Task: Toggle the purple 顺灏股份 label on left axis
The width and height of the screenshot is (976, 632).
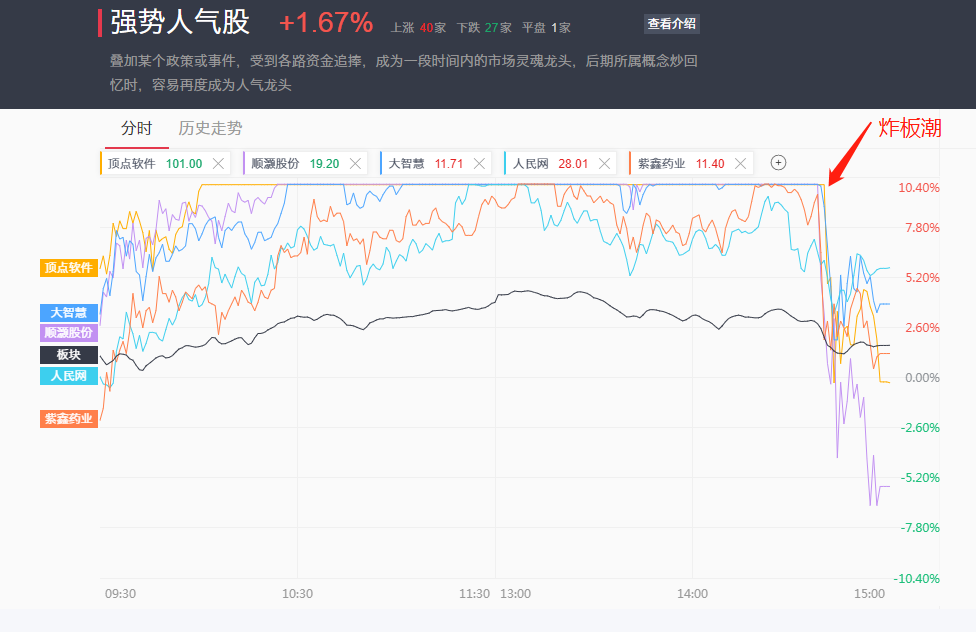Action: [x=69, y=333]
